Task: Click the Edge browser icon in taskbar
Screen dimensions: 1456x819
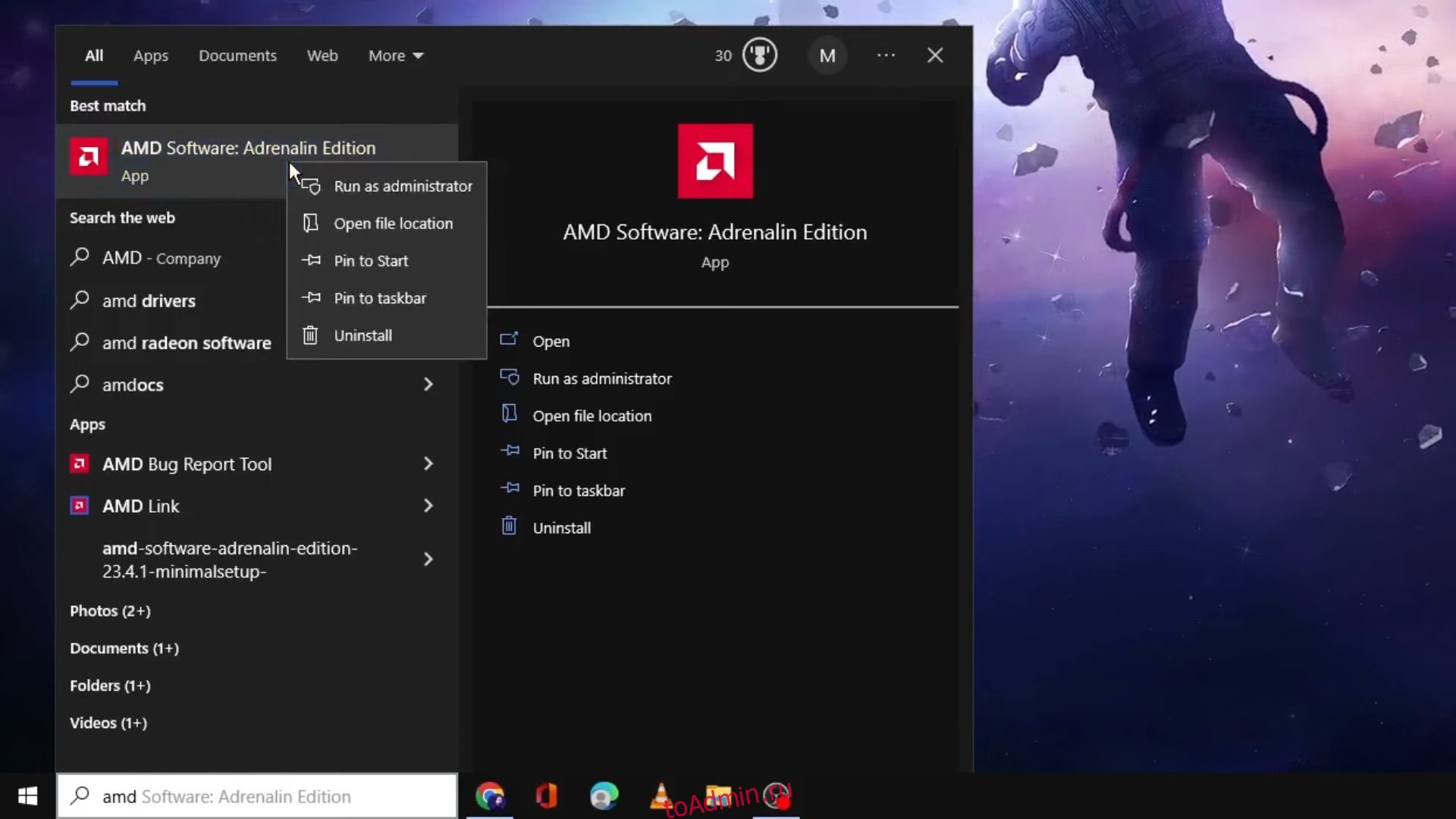Action: click(x=604, y=796)
